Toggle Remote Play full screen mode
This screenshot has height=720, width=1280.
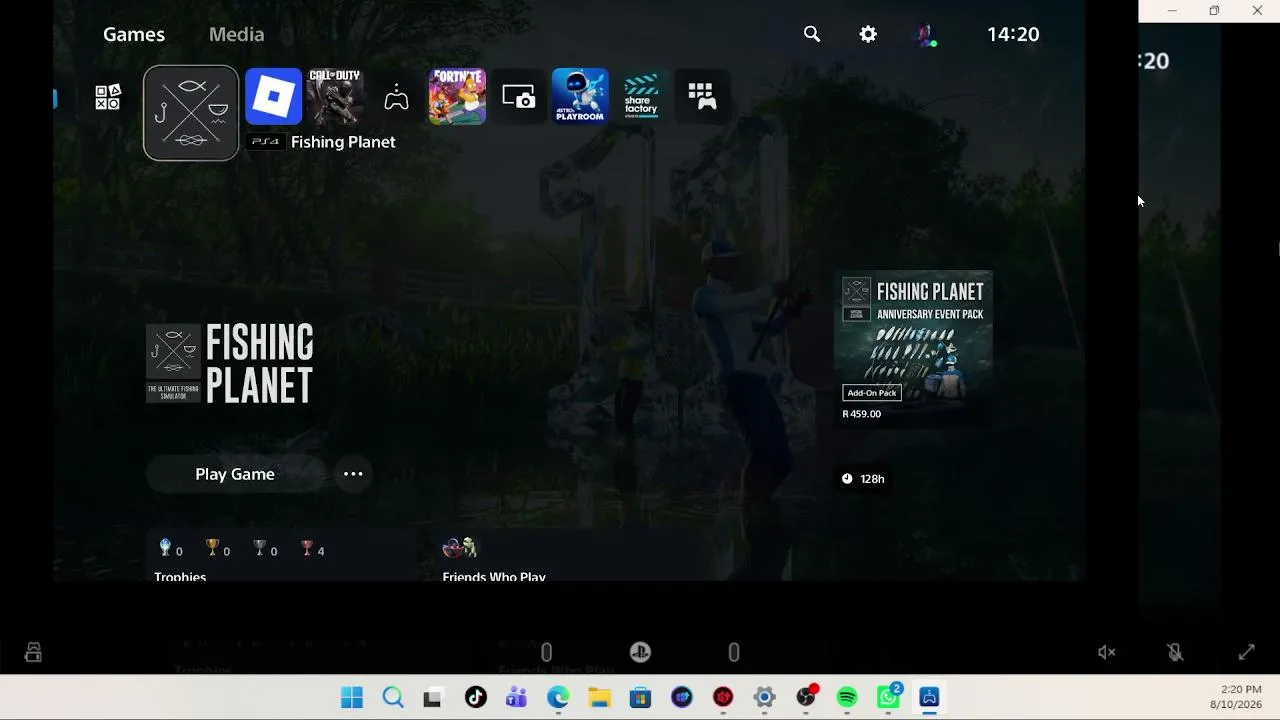1246,652
